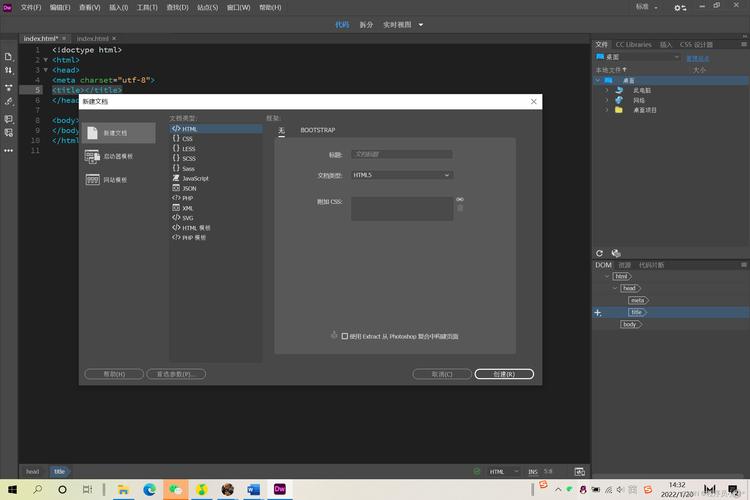Open the HTML language dropdown in status bar
The height and width of the screenshot is (500, 750).
(504, 472)
